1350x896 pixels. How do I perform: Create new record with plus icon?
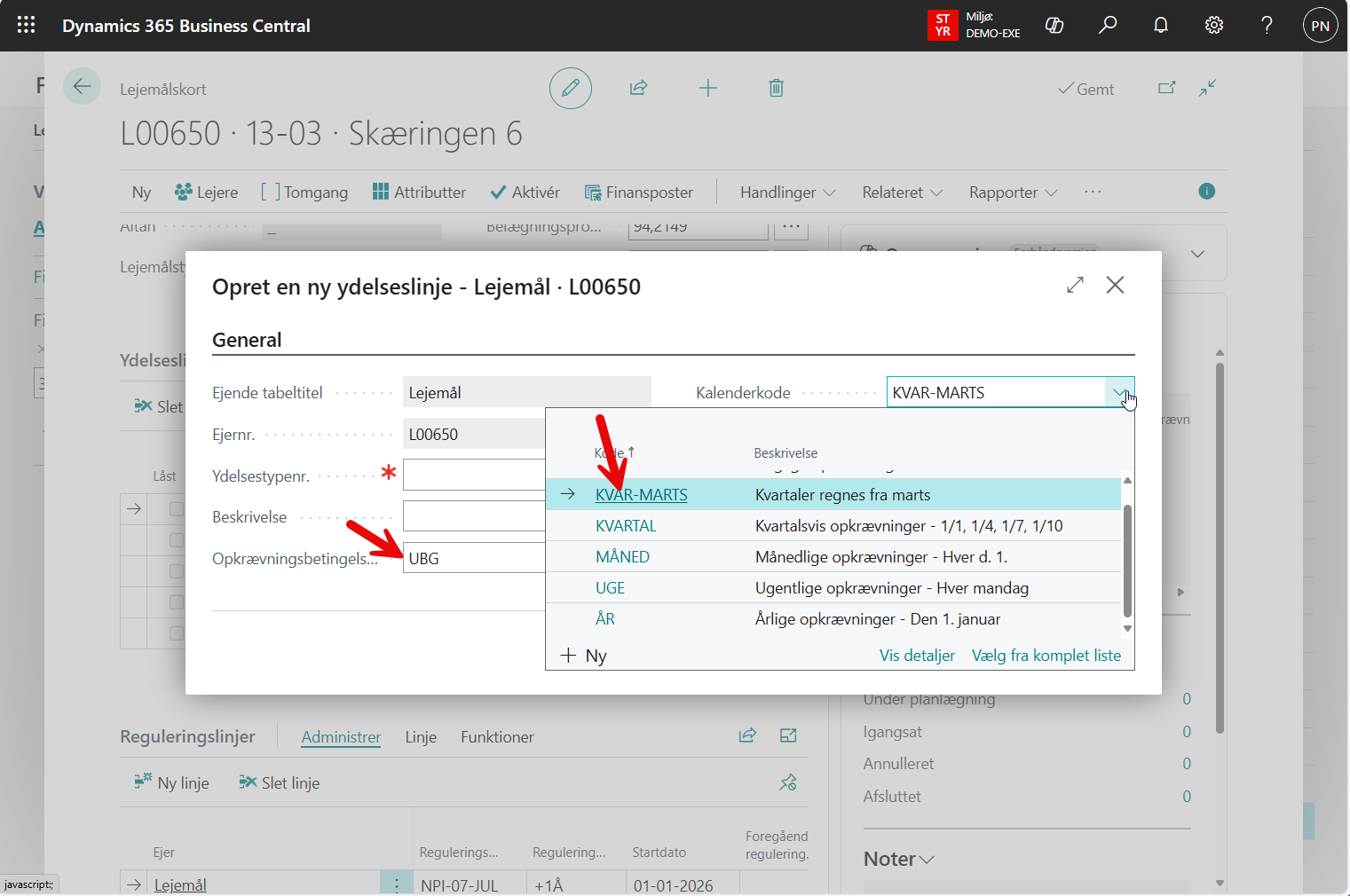pyautogui.click(x=708, y=88)
